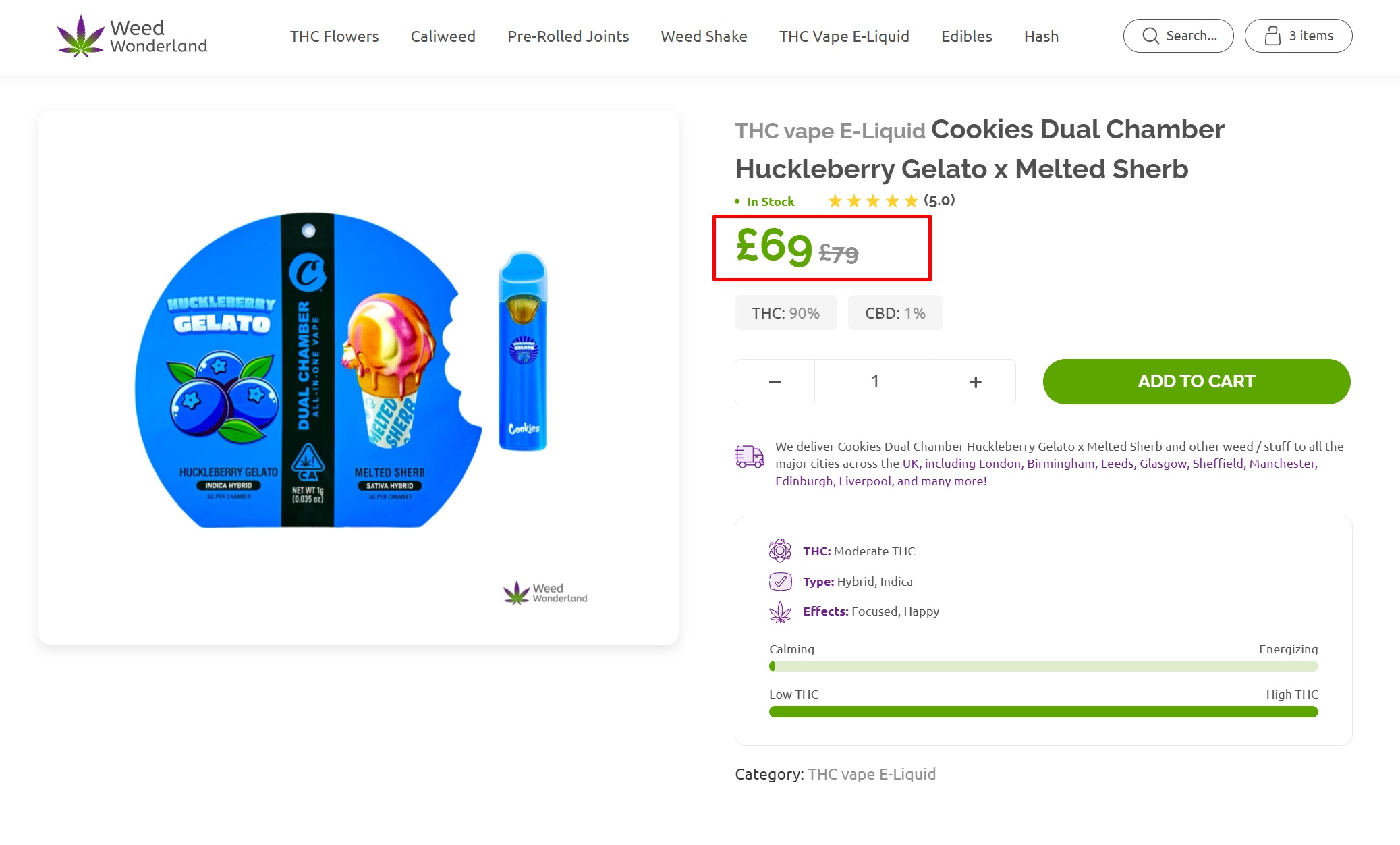Click the Effects cannabis leaf icon

point(780,611)
